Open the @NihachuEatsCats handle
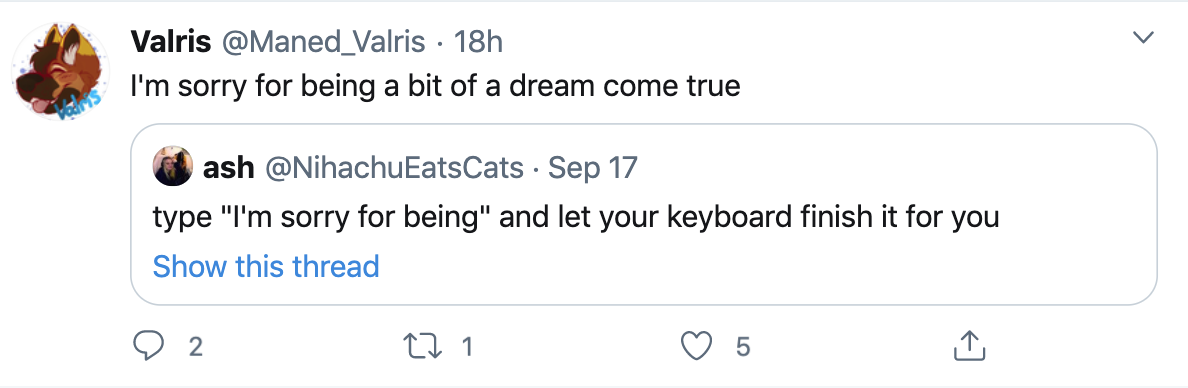This screenshot has width=1188, height=388. pyautogui.click(x=393, y=167)
